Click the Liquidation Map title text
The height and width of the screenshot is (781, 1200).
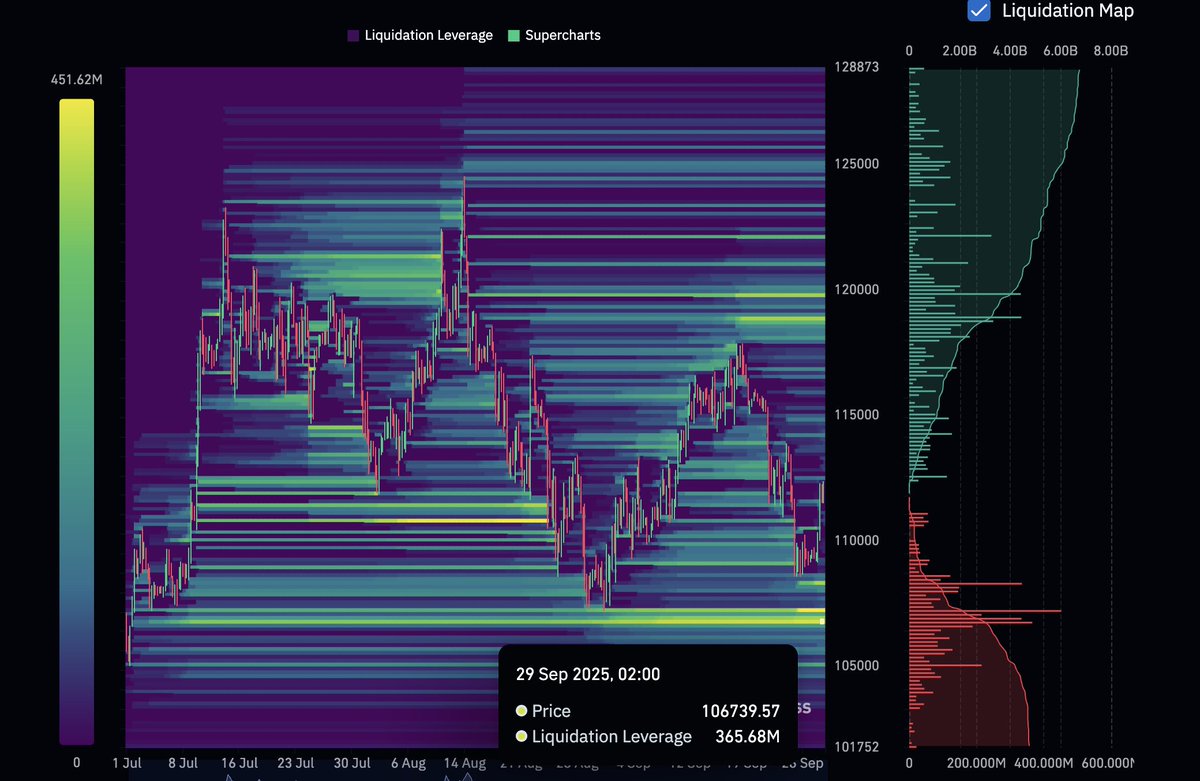pyautogui.click(x=1066, y=11)
